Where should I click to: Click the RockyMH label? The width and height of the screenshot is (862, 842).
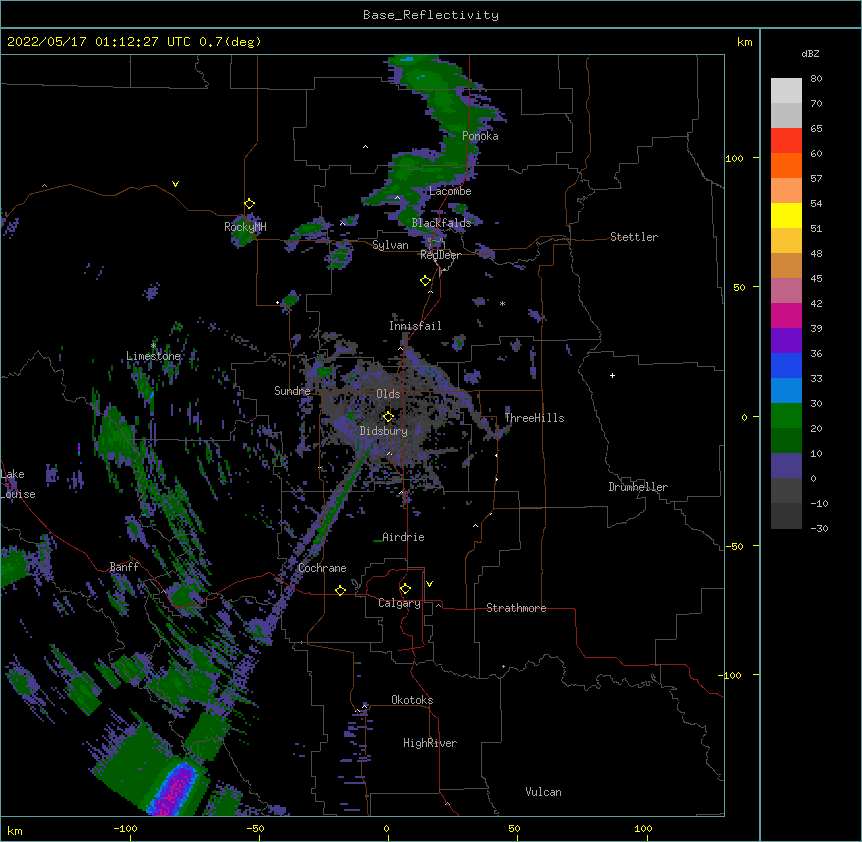(x=245, y=226)
